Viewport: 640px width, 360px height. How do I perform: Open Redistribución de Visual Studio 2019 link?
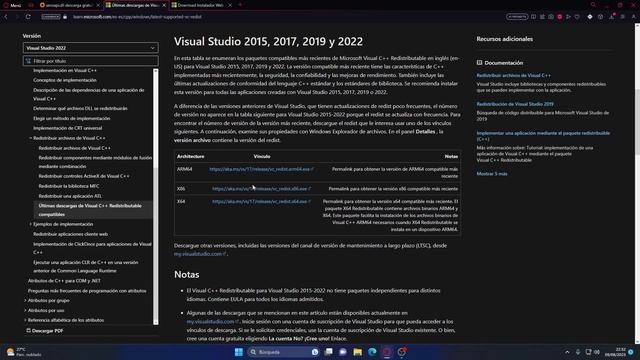[x=515, y=104]
